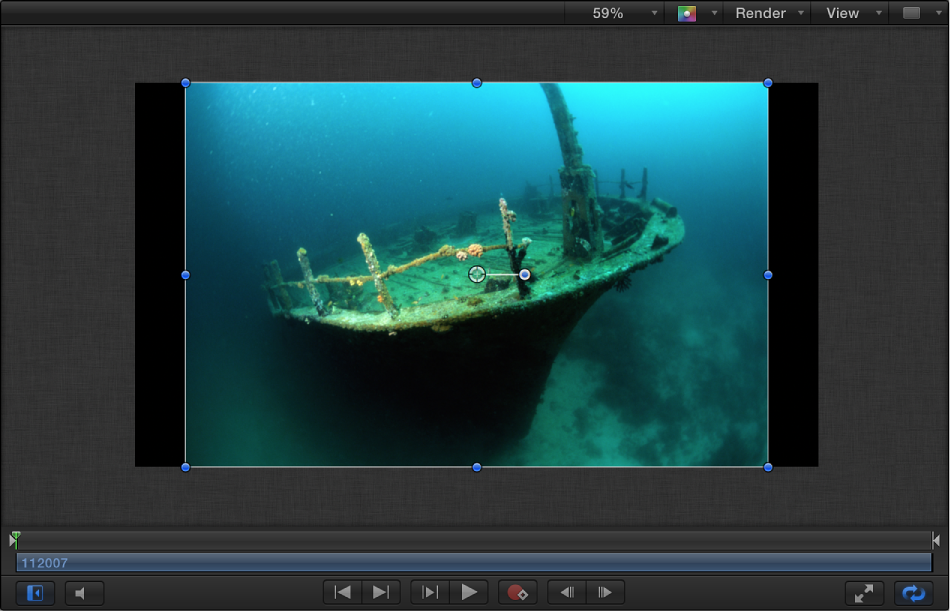Click the top-center scale handle of image
950x612 pixels.
(x=477, y=83)
